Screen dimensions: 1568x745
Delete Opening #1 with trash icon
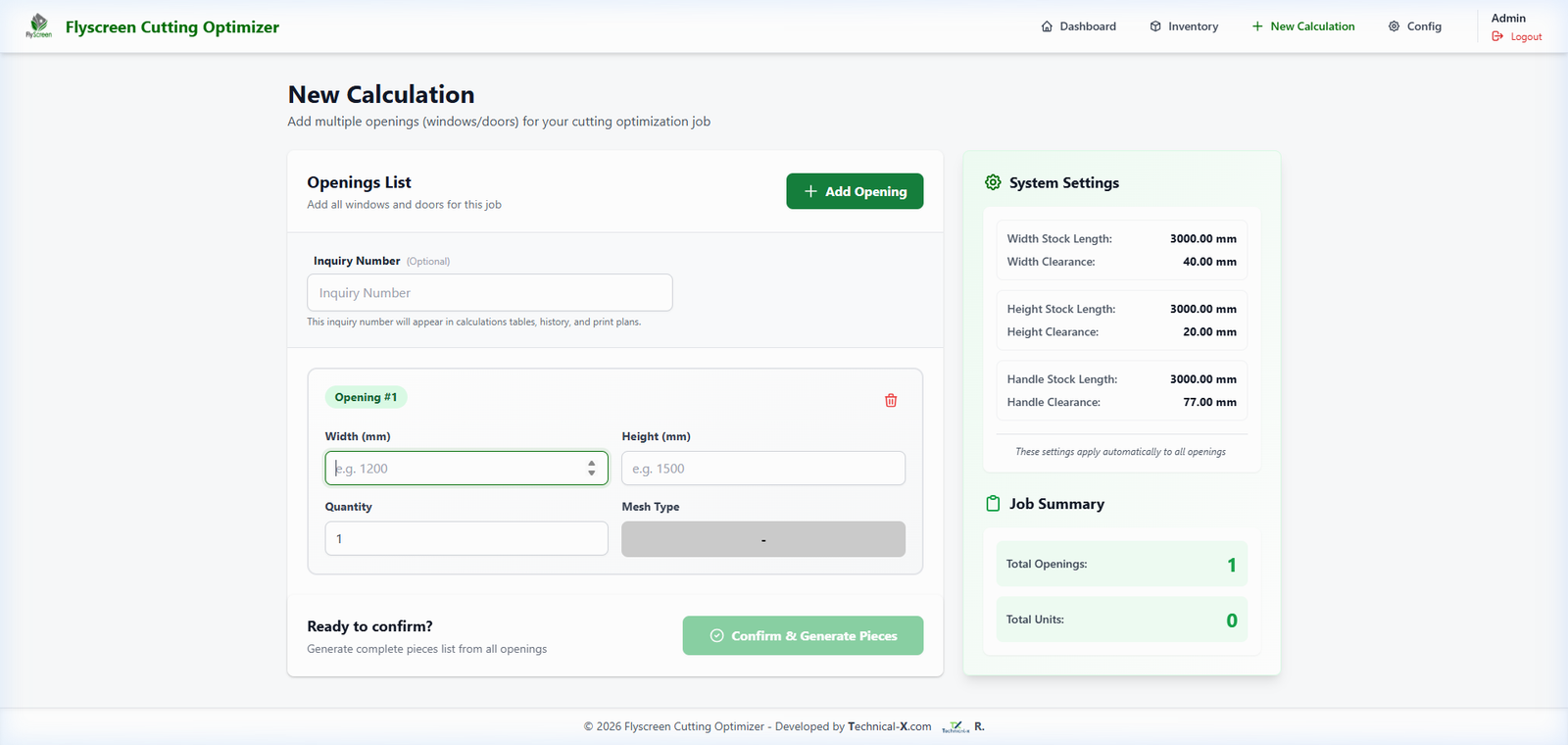tap(891, 400)
